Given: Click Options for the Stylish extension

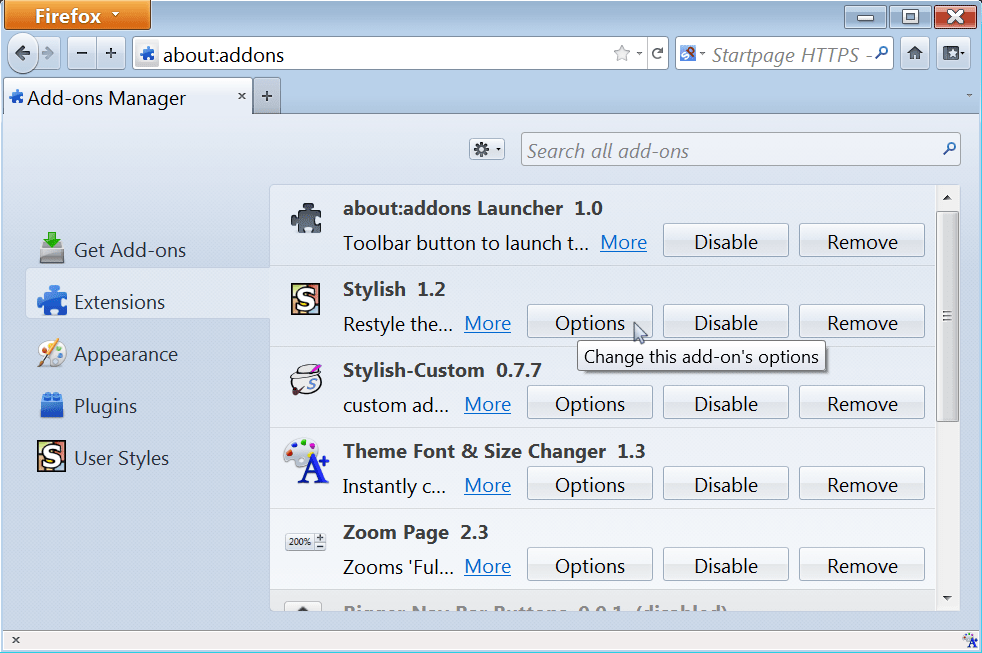Looking at the screenshot, I should [589, 321].
